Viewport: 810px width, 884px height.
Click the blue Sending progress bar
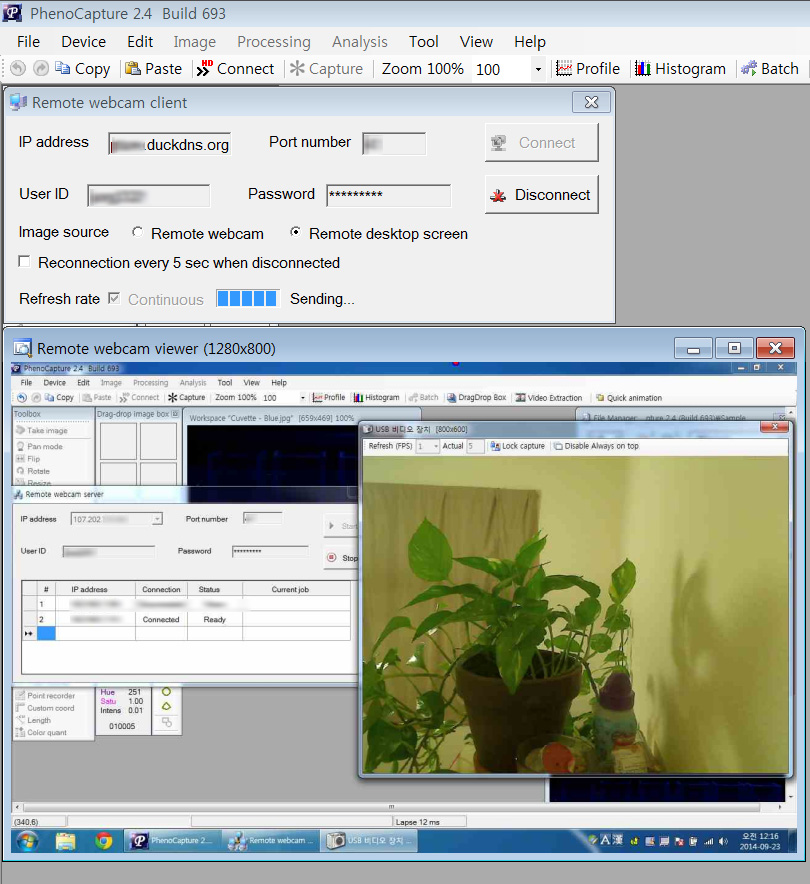click(x=247, y=299)
